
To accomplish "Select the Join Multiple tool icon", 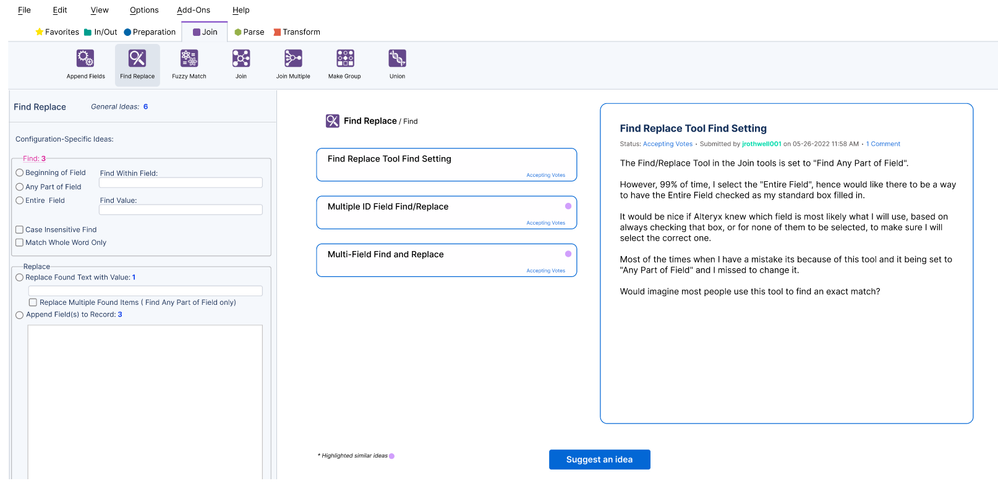I will coord(293,59).
